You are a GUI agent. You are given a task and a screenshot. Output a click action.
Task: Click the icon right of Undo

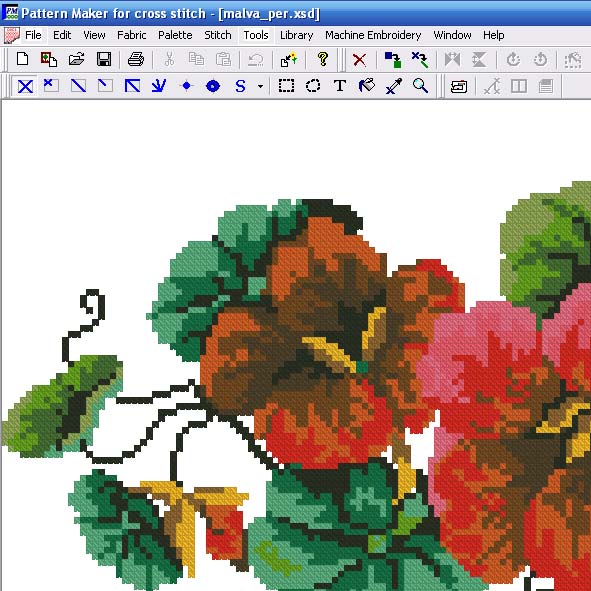tap(288, 60)
